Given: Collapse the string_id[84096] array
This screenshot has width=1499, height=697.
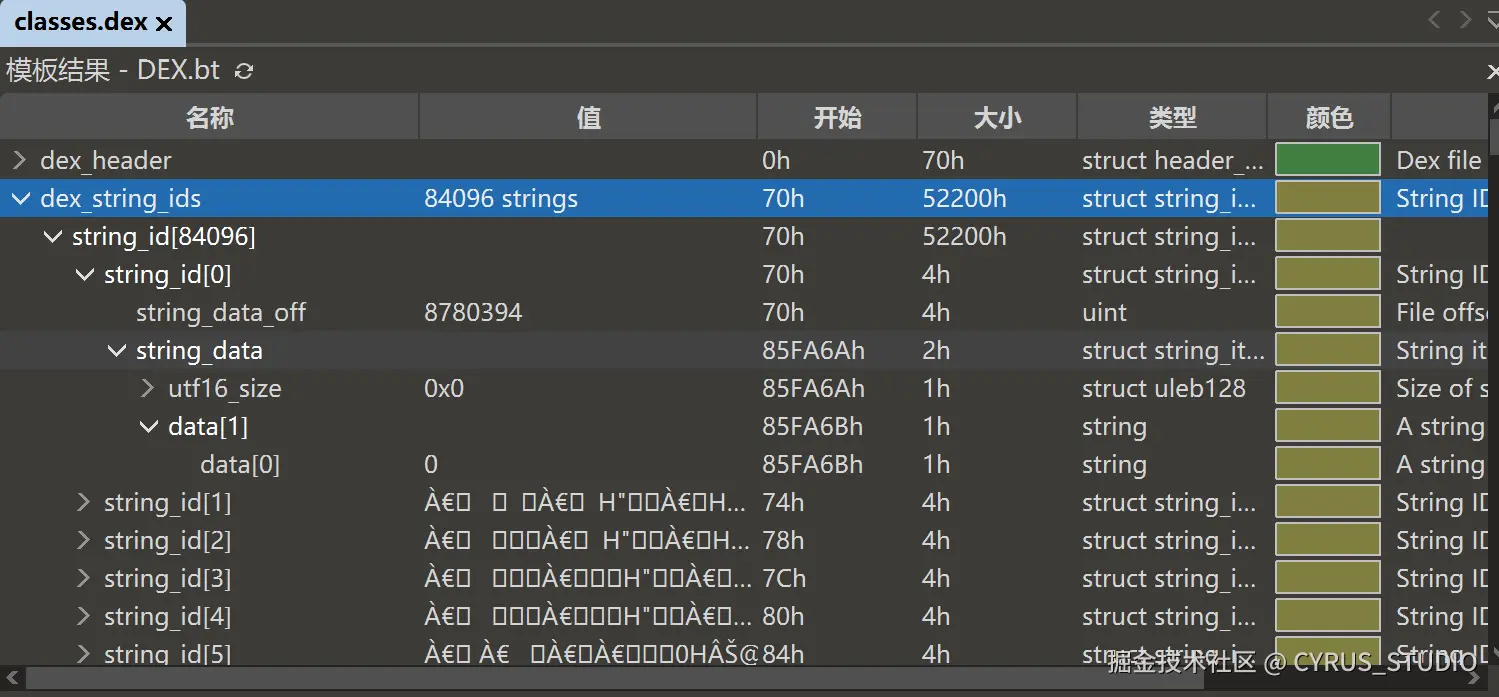Looking at the screenshot, I should [x=52, y=236].
